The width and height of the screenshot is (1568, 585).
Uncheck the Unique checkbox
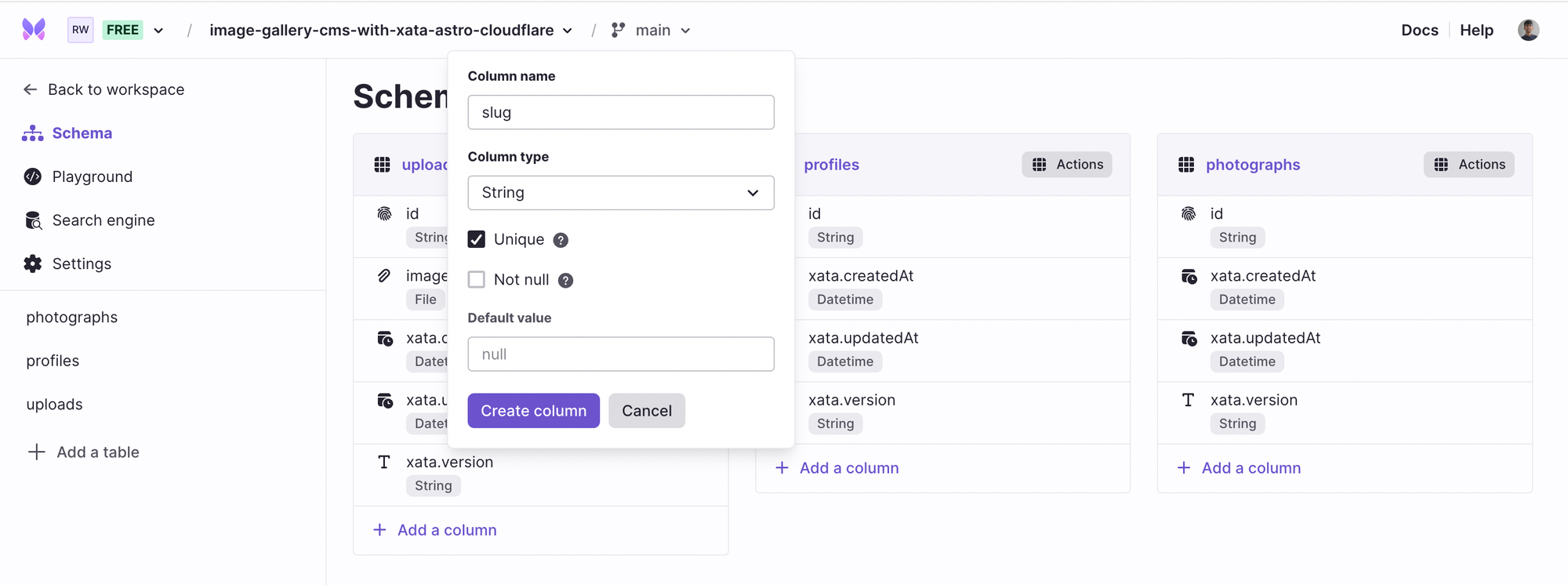click(x=477, y=239)
